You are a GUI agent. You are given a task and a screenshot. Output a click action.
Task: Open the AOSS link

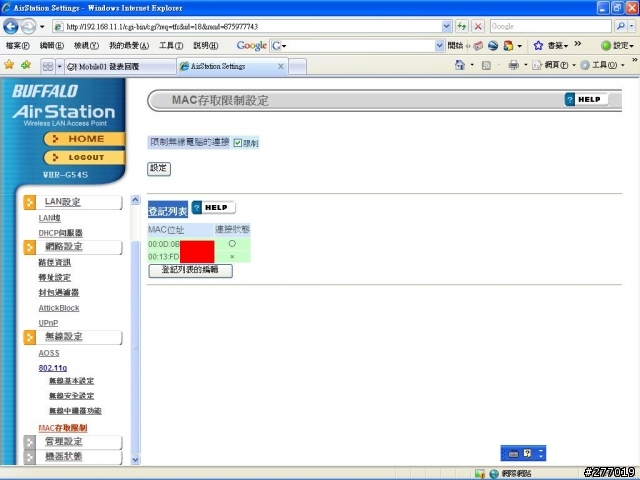(49, 353)
